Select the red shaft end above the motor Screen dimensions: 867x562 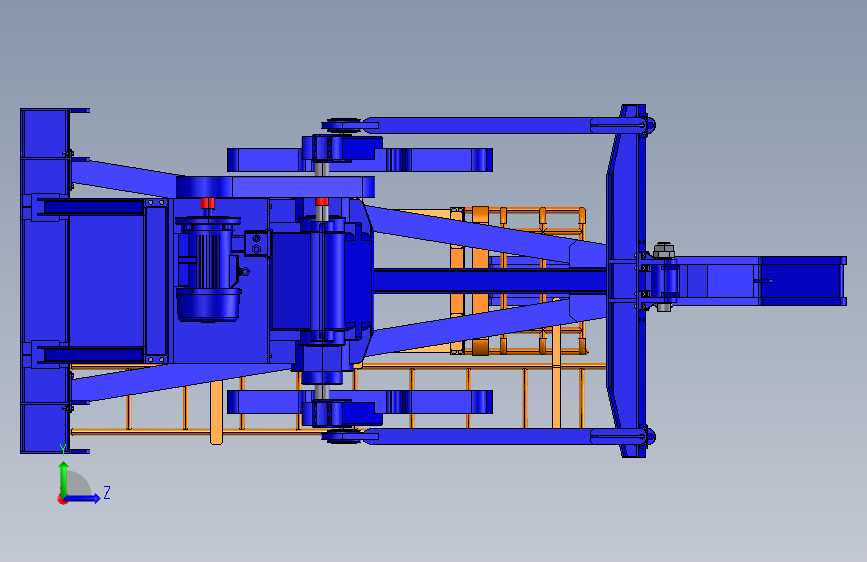(208, 203)
